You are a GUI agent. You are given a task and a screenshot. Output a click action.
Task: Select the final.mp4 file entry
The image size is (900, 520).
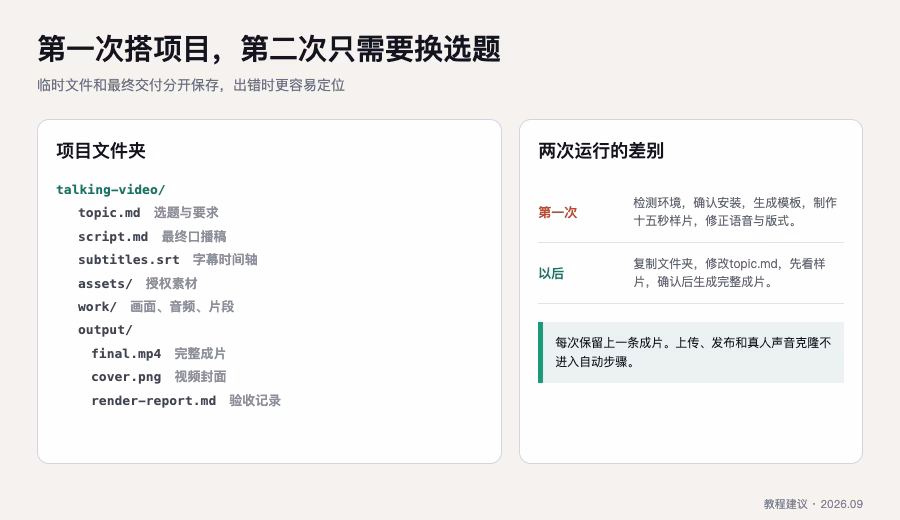coord(126,354)
